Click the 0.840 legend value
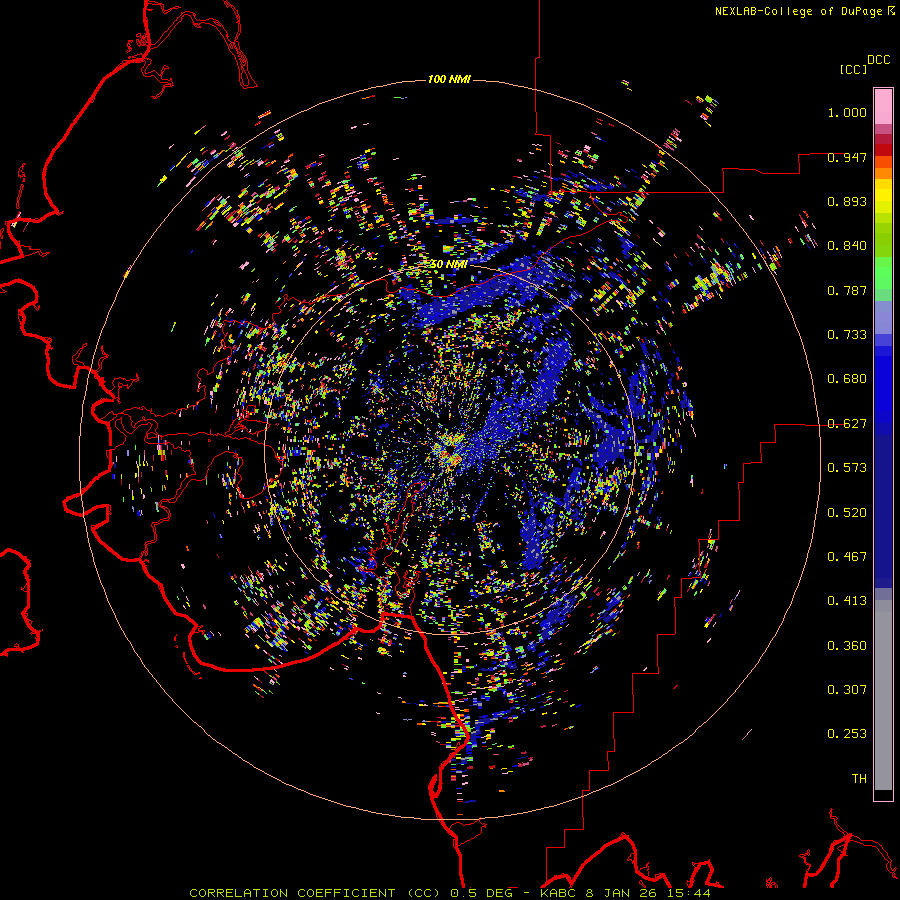This screenshot has height=900, width=900. pyautogui.click(x=847, y=246)
